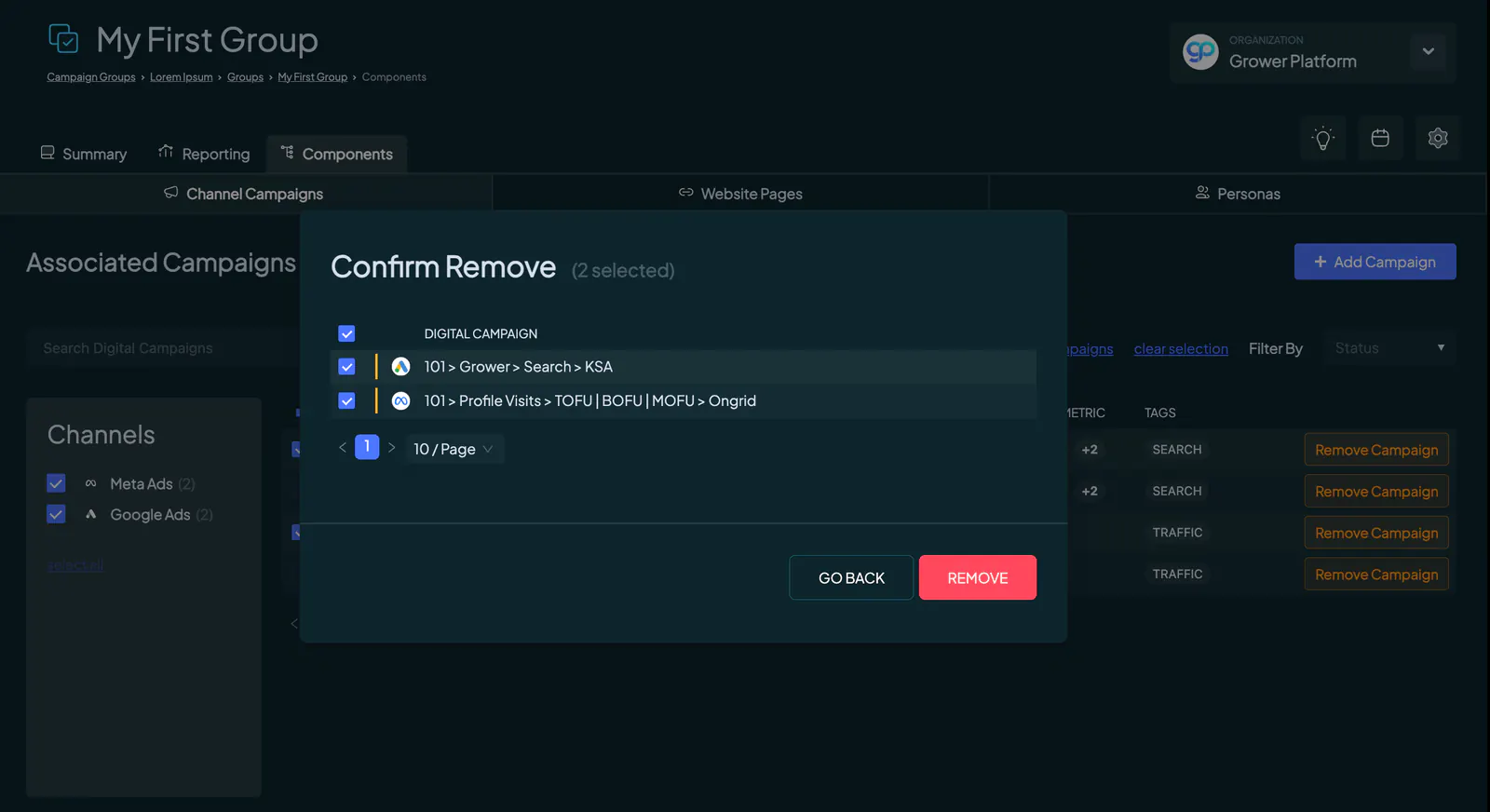This screenshot has width=1490, height=812.
Task: Open the Channel Campaigns sub-tab
Action: [x=245, y=194]
